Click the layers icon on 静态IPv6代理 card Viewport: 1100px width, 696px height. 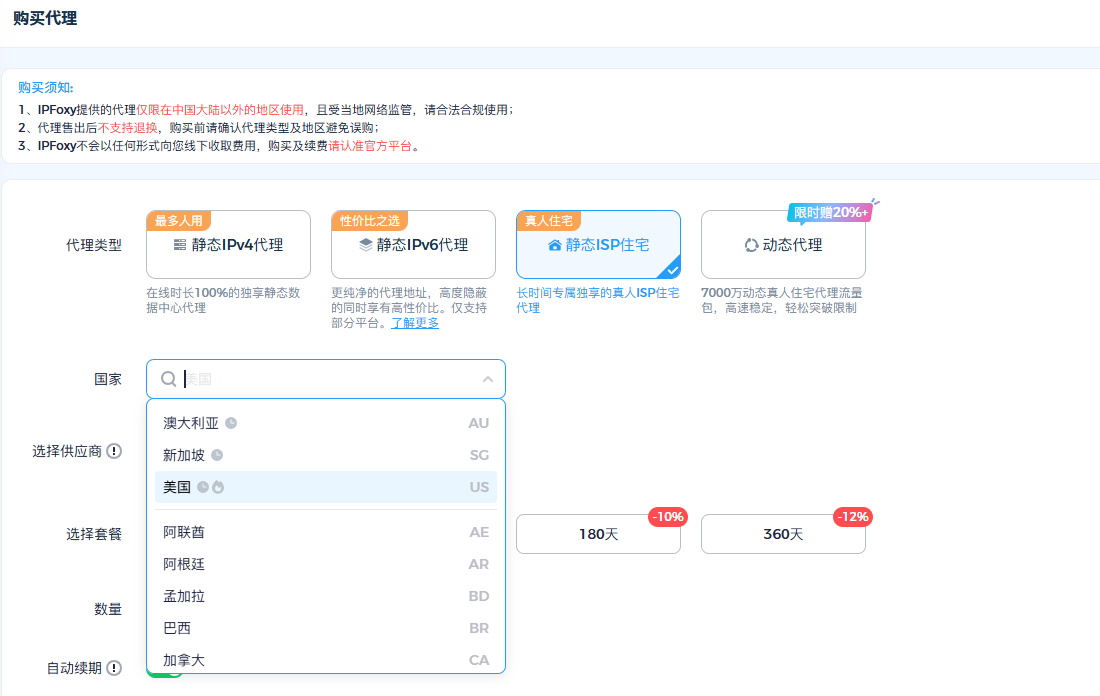366,245
